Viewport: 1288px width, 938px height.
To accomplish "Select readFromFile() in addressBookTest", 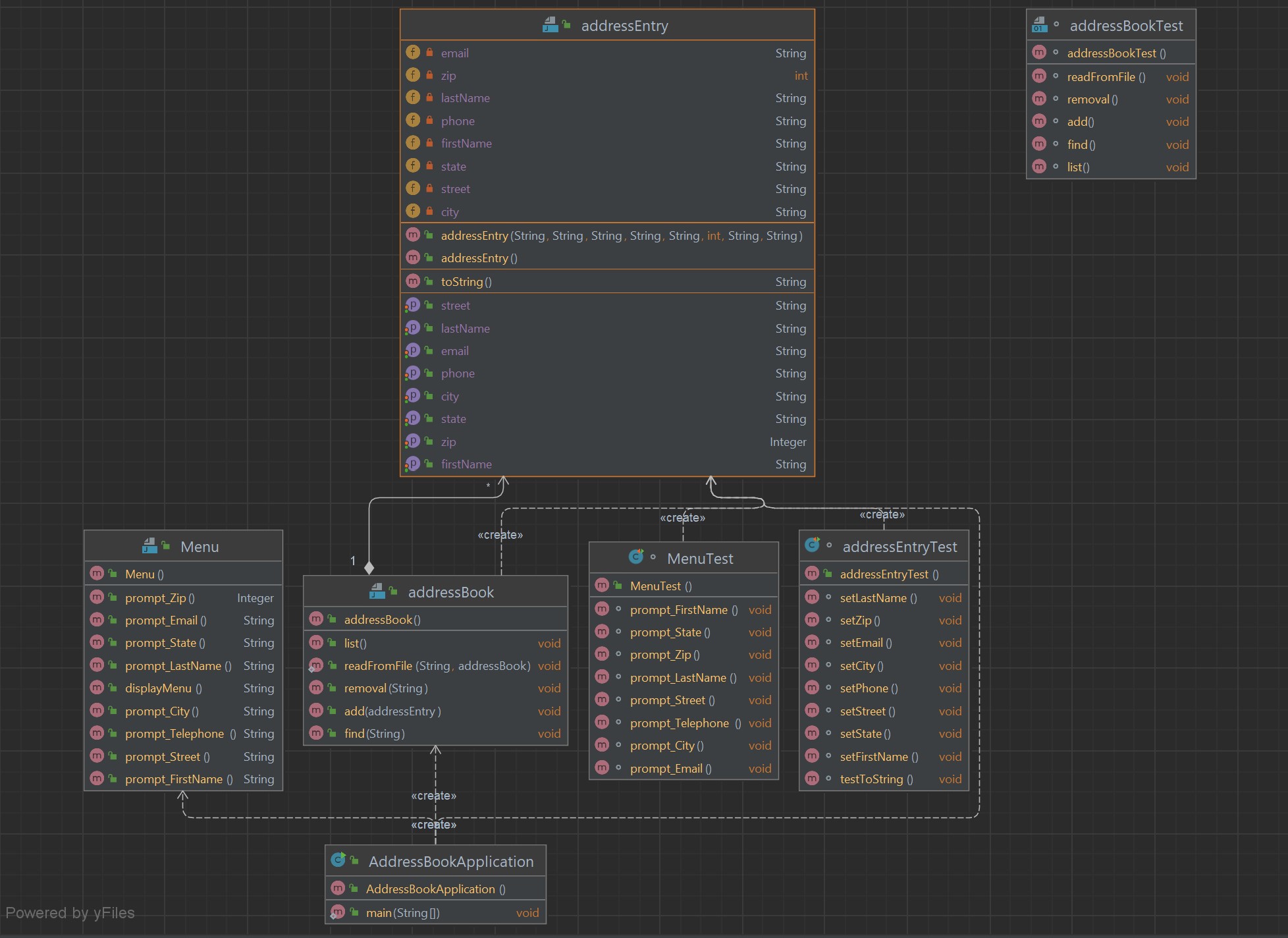I will (x=1111, y=76).
